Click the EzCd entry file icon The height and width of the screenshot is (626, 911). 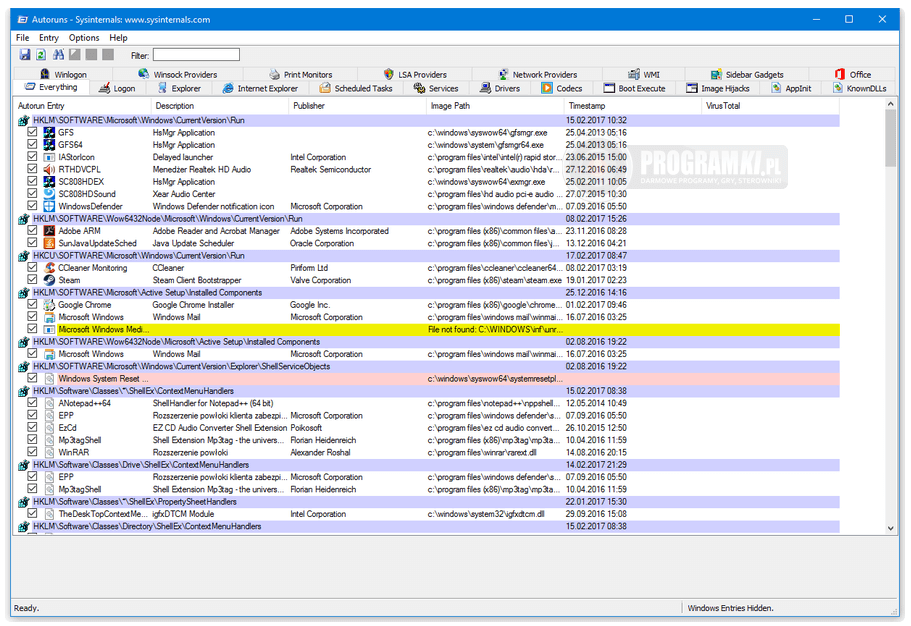pos(49,428)
